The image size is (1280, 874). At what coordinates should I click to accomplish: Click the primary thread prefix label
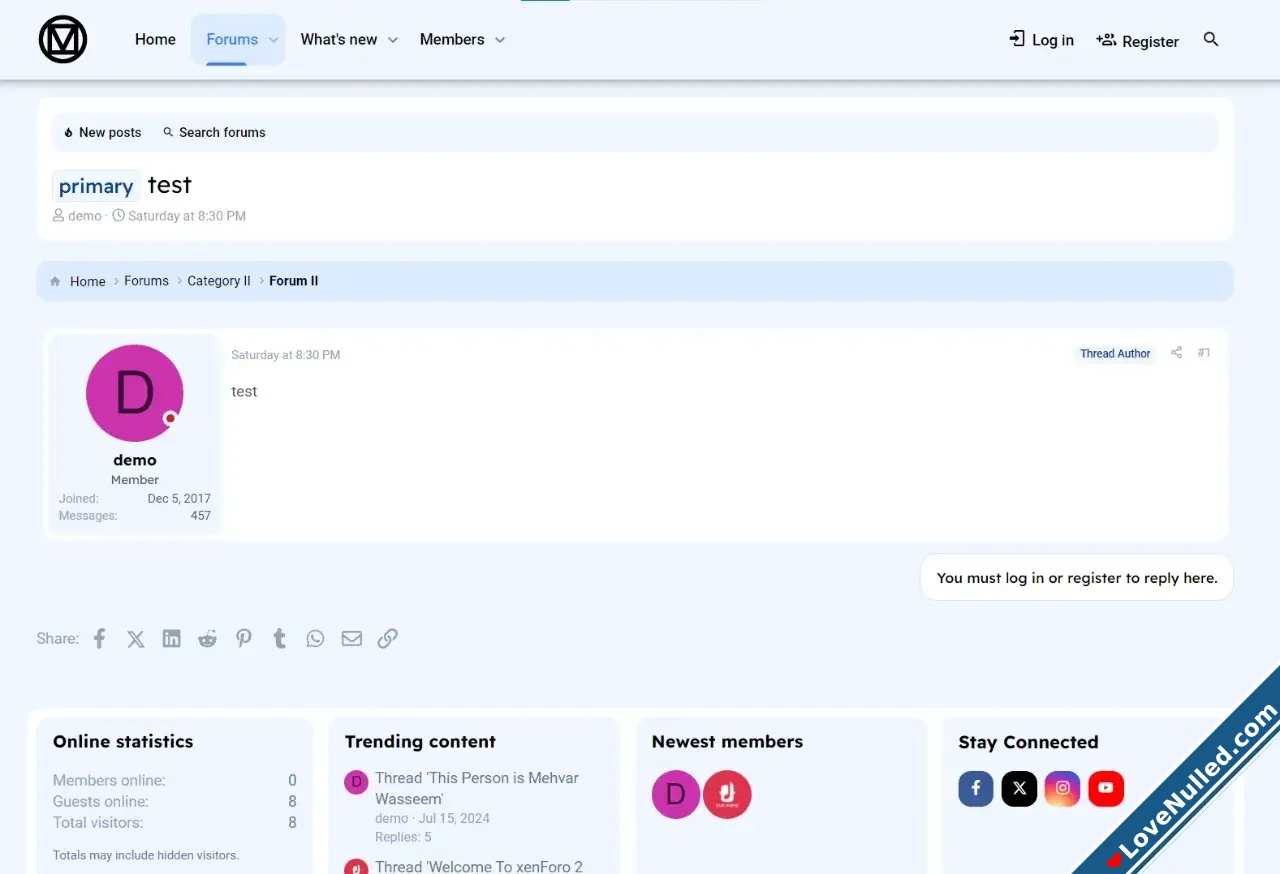tap(96, 186)
